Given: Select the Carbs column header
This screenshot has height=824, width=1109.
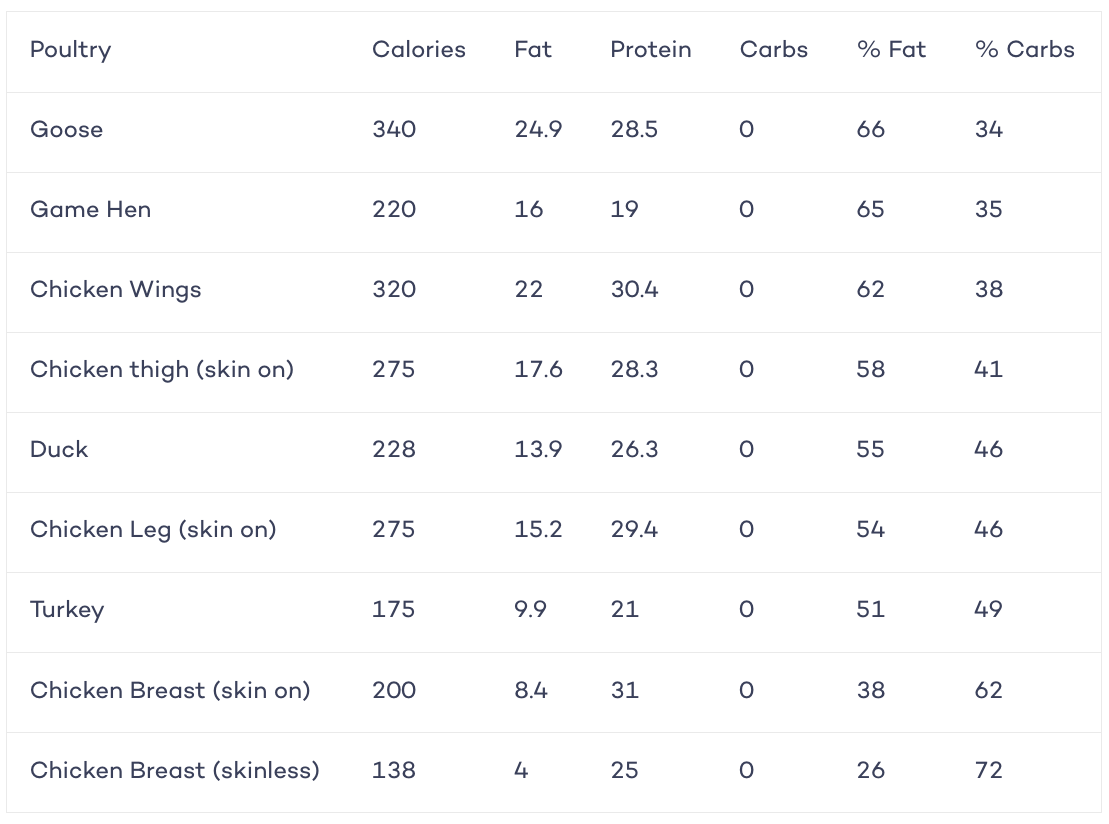Looking at the screenshot, I should click(x=774, y=50).
